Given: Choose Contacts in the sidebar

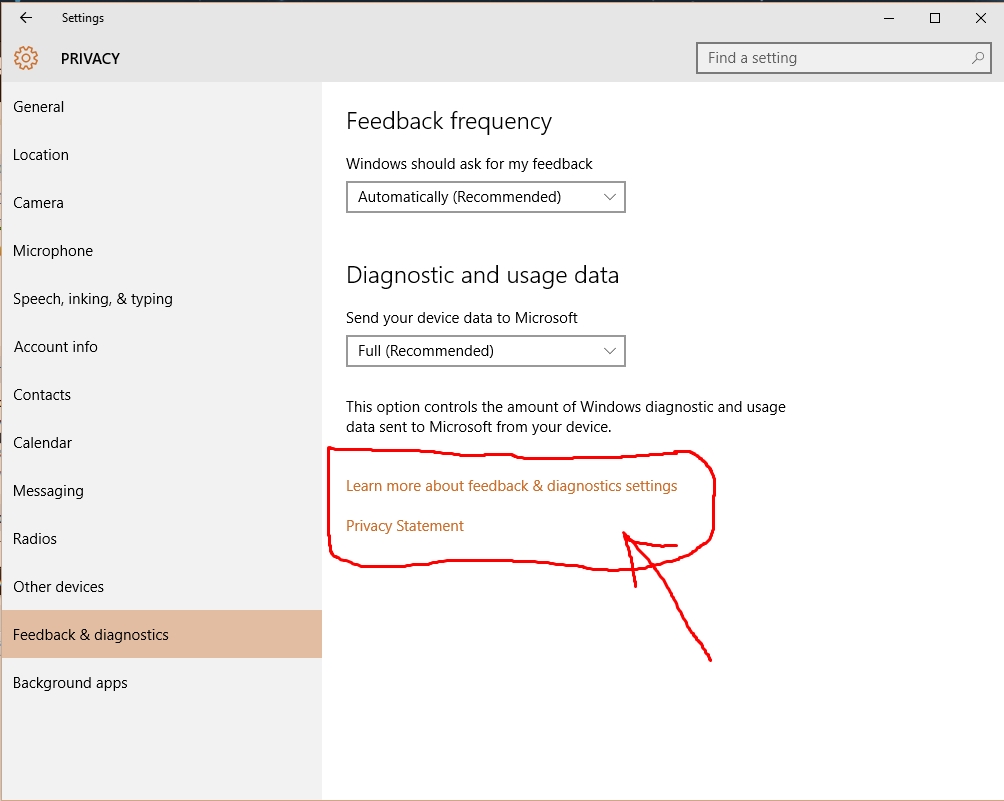Looking at the screenshot, I should pyautogui.click(x=42, y=395).
